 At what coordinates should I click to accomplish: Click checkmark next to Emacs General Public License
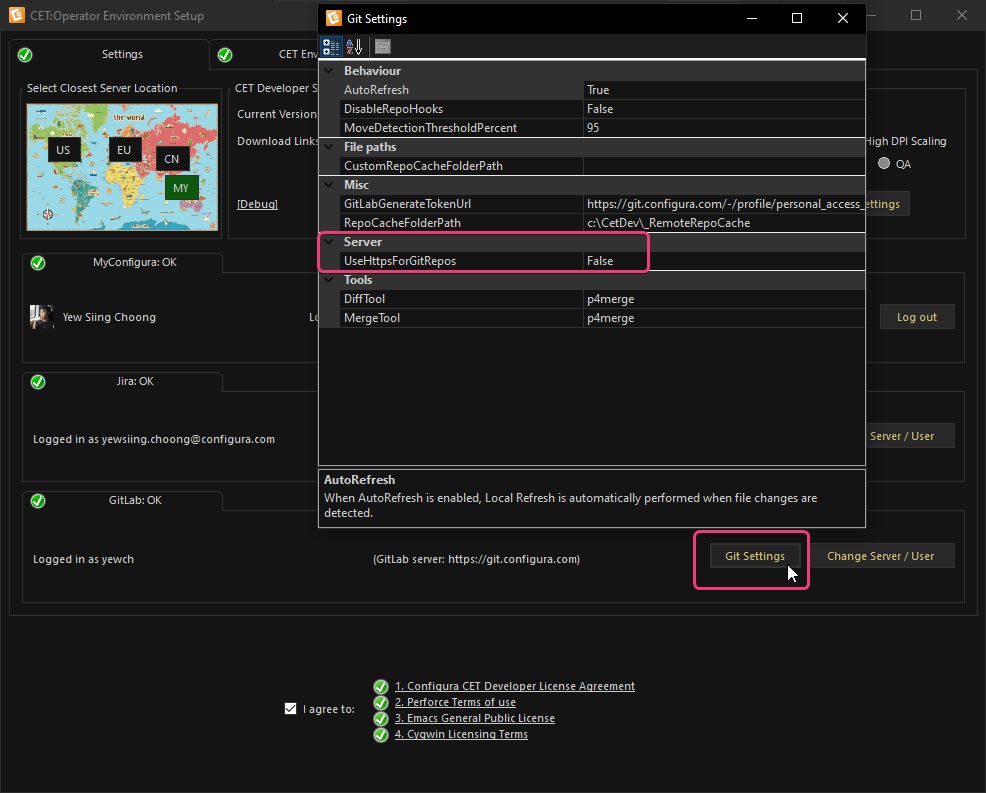(380, 718)
